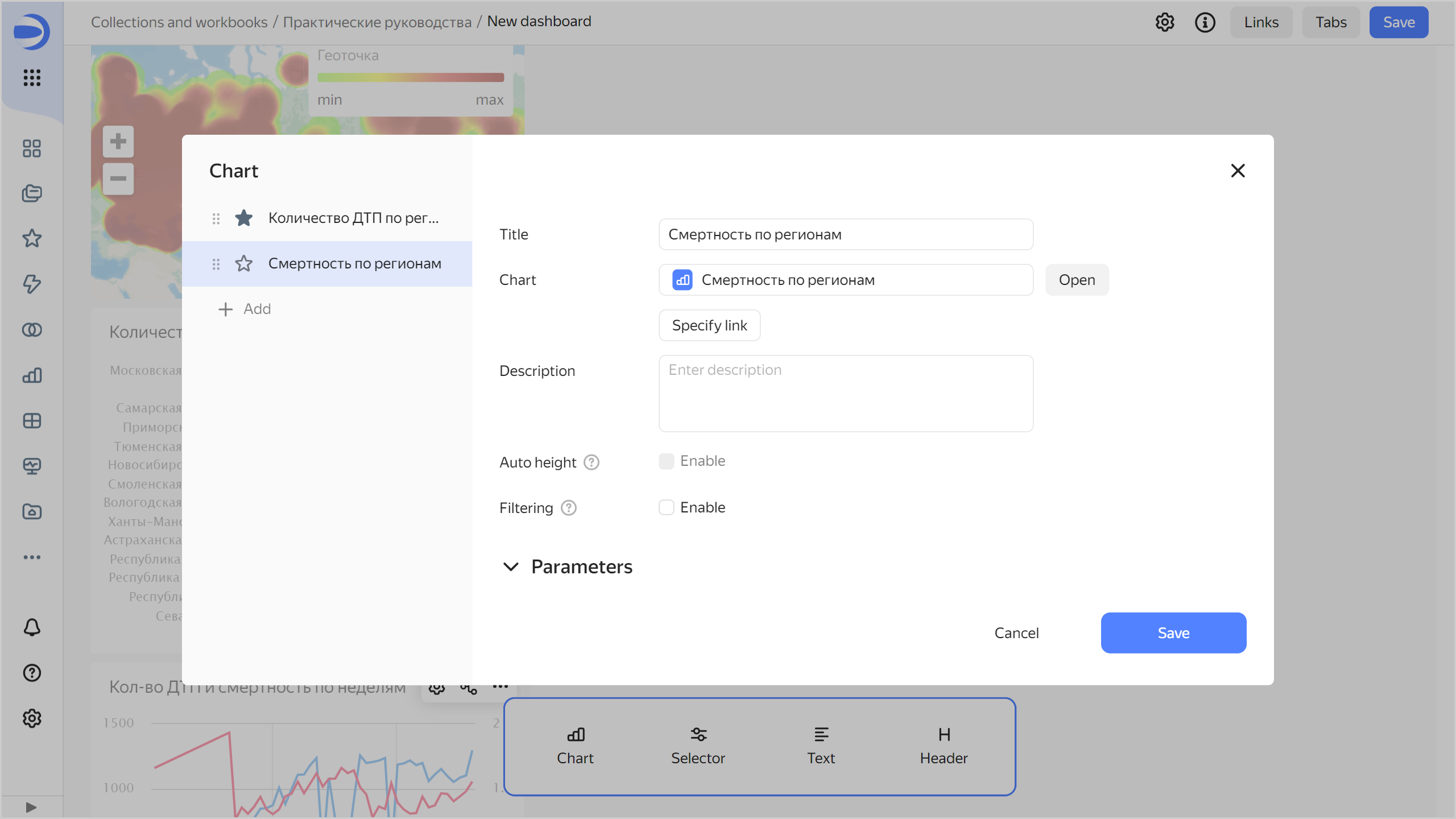This screenshot has width=1456, height=819.
Task: Click the Геоточка min-max color gradient bar
Action: pos(410,77)
